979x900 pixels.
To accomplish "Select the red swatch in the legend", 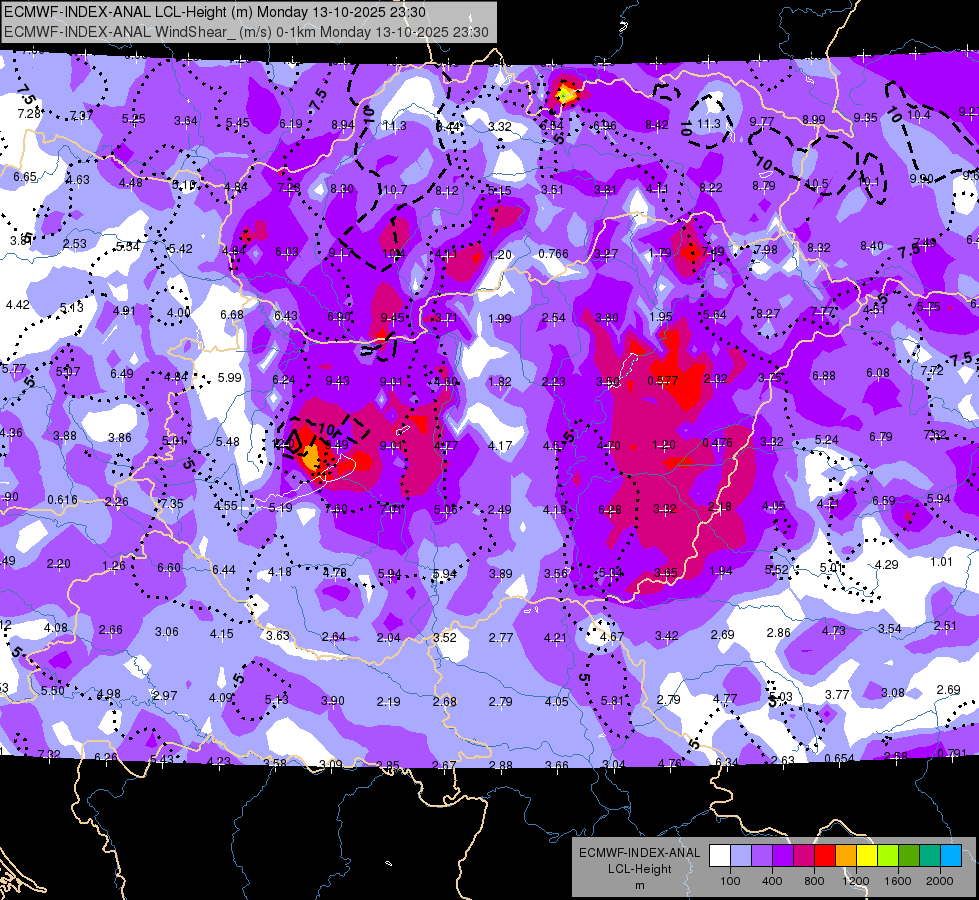I will 825,855.
